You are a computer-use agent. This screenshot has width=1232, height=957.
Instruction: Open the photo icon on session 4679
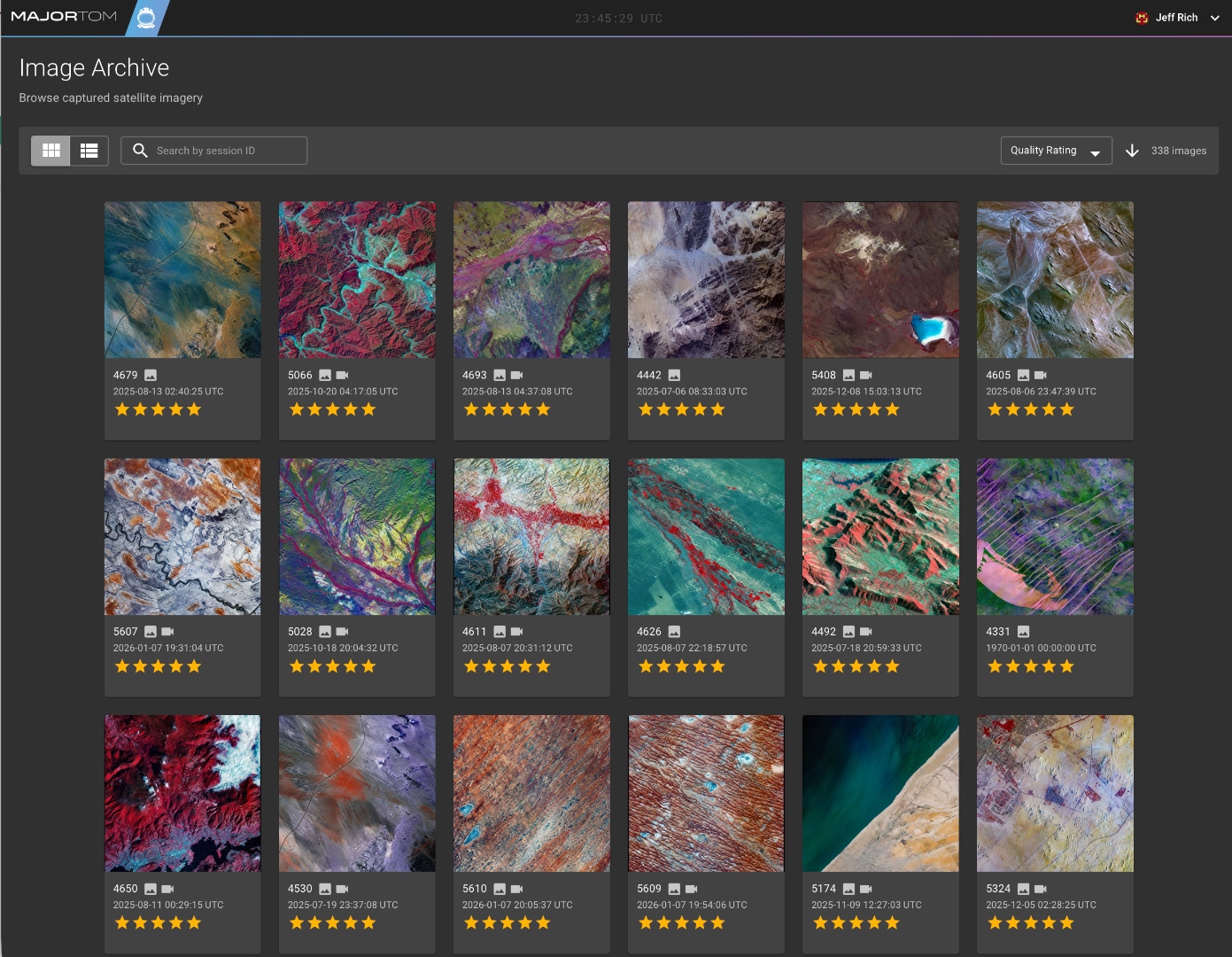pos(150,375)
